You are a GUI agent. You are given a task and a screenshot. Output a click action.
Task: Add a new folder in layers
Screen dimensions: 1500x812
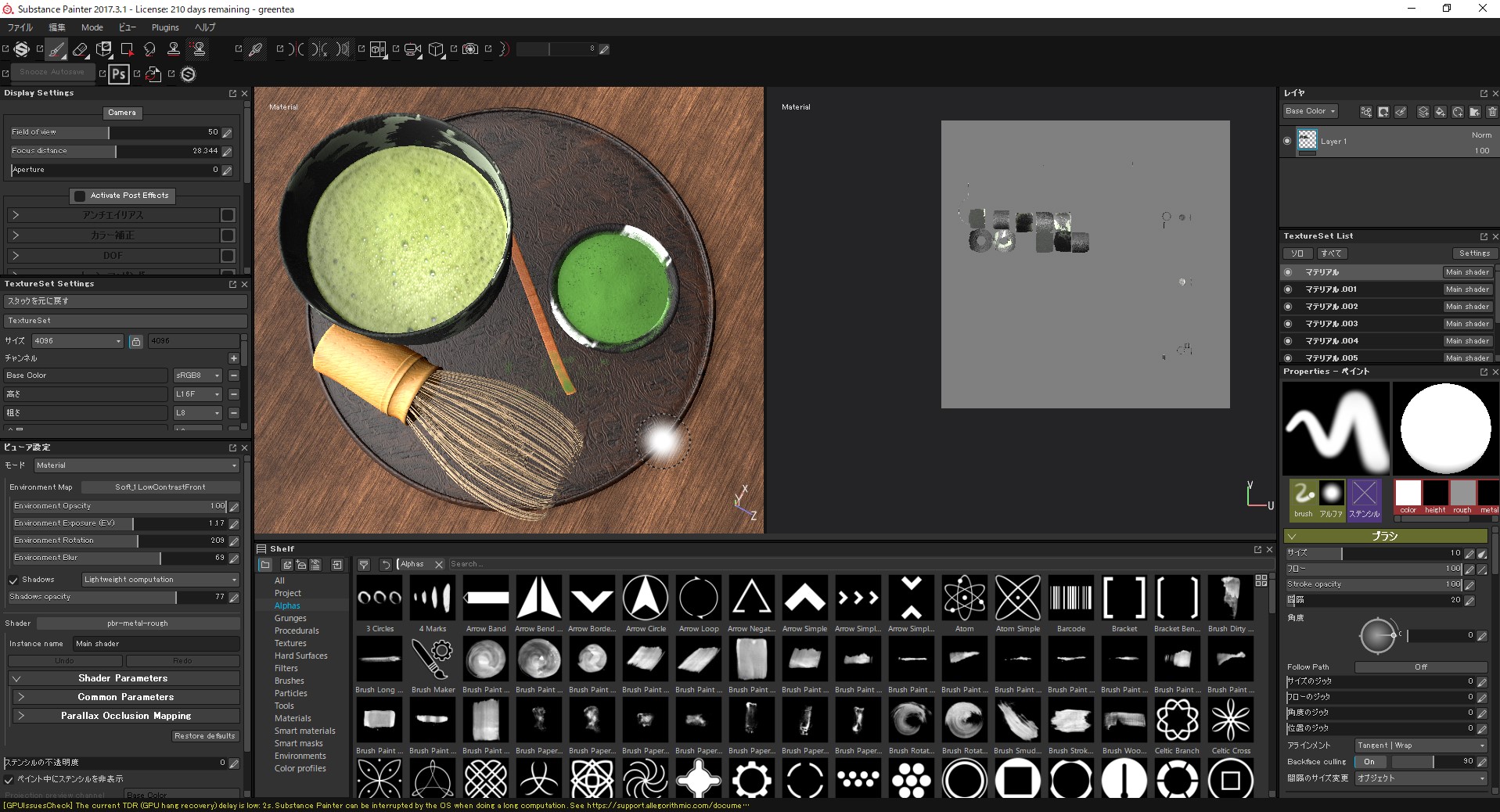point(1475,112)
